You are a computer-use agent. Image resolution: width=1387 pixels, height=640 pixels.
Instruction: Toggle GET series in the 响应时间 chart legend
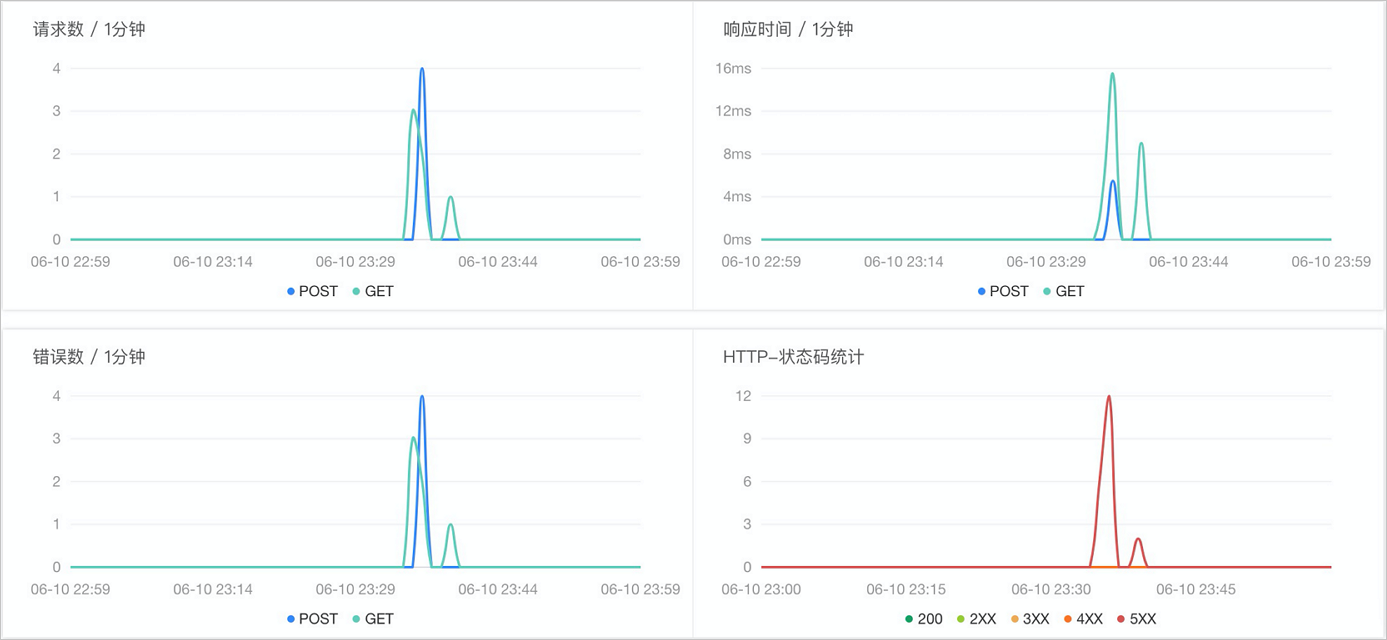click(x=1063, y=291)
